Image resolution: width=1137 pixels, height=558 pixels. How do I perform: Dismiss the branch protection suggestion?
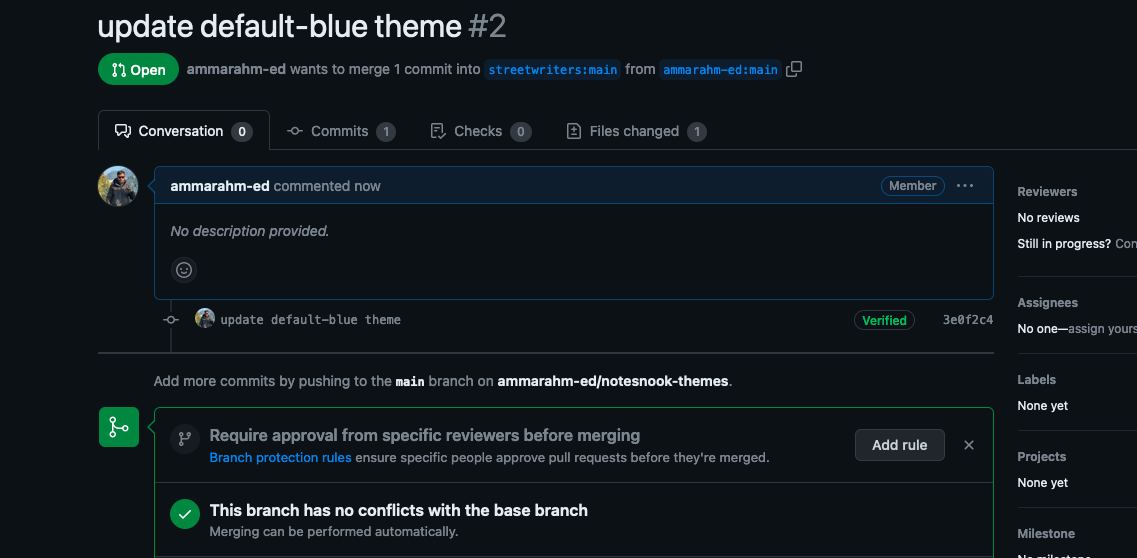coord(968,445)
